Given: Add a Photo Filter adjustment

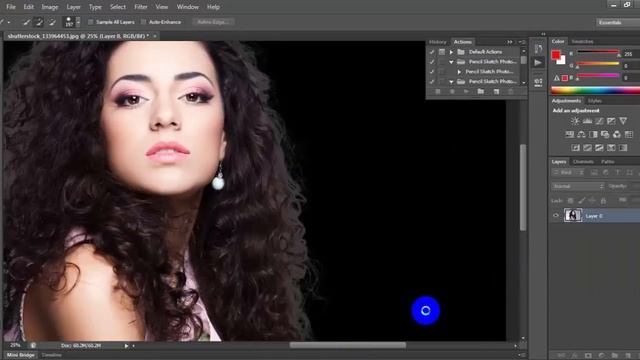Looking at the screenshot, I should click(605, 134).
